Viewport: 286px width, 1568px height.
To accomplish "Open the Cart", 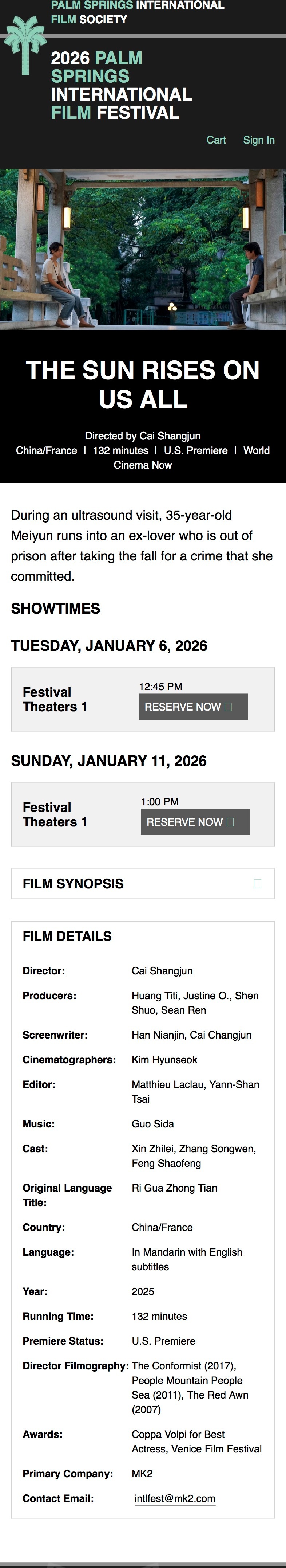I will 215,140.
